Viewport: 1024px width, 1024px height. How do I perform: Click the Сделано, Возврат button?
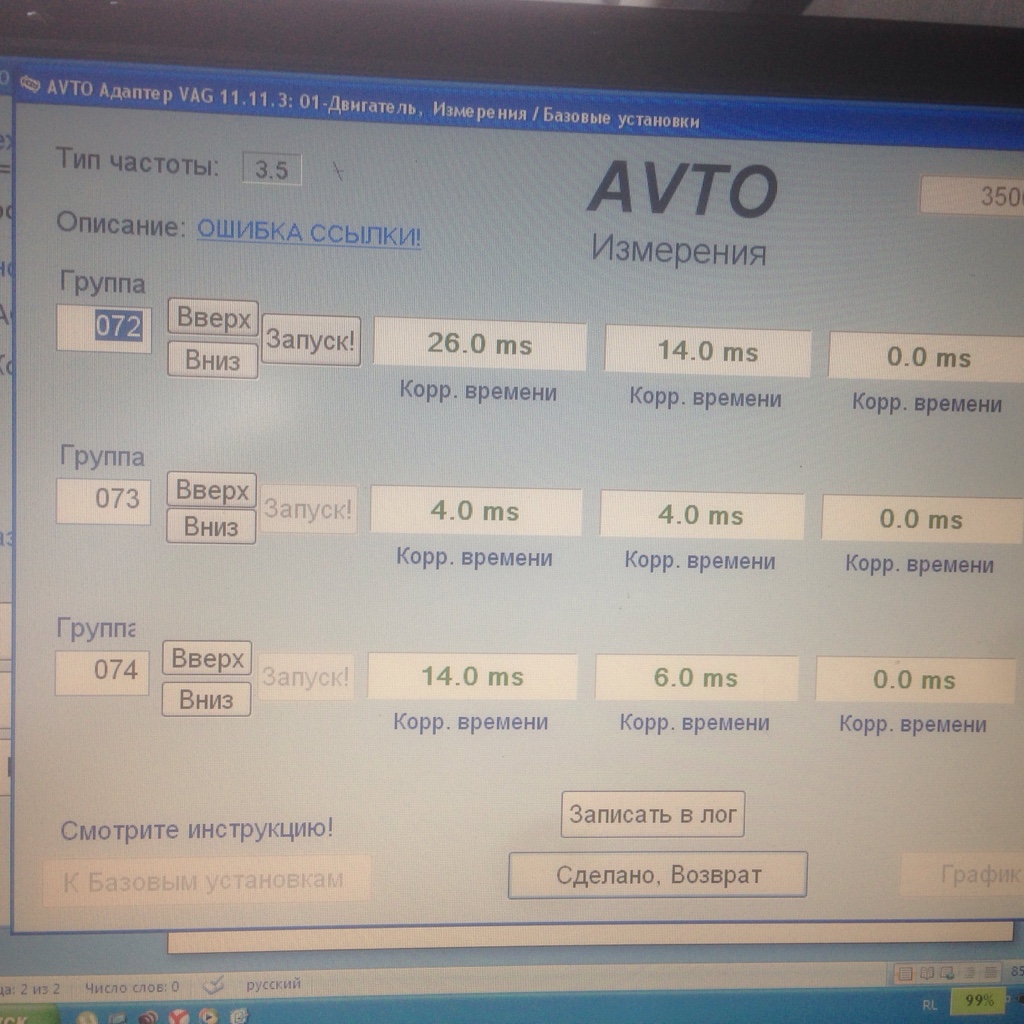[658, 876]
